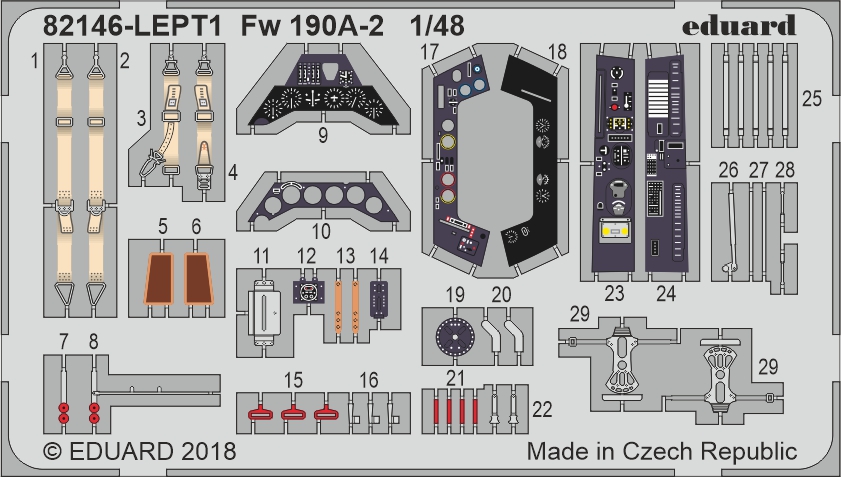Viewport: 841px width, 477px height.
Task: Click the short belt above number 4
Action: coord(204,121)
